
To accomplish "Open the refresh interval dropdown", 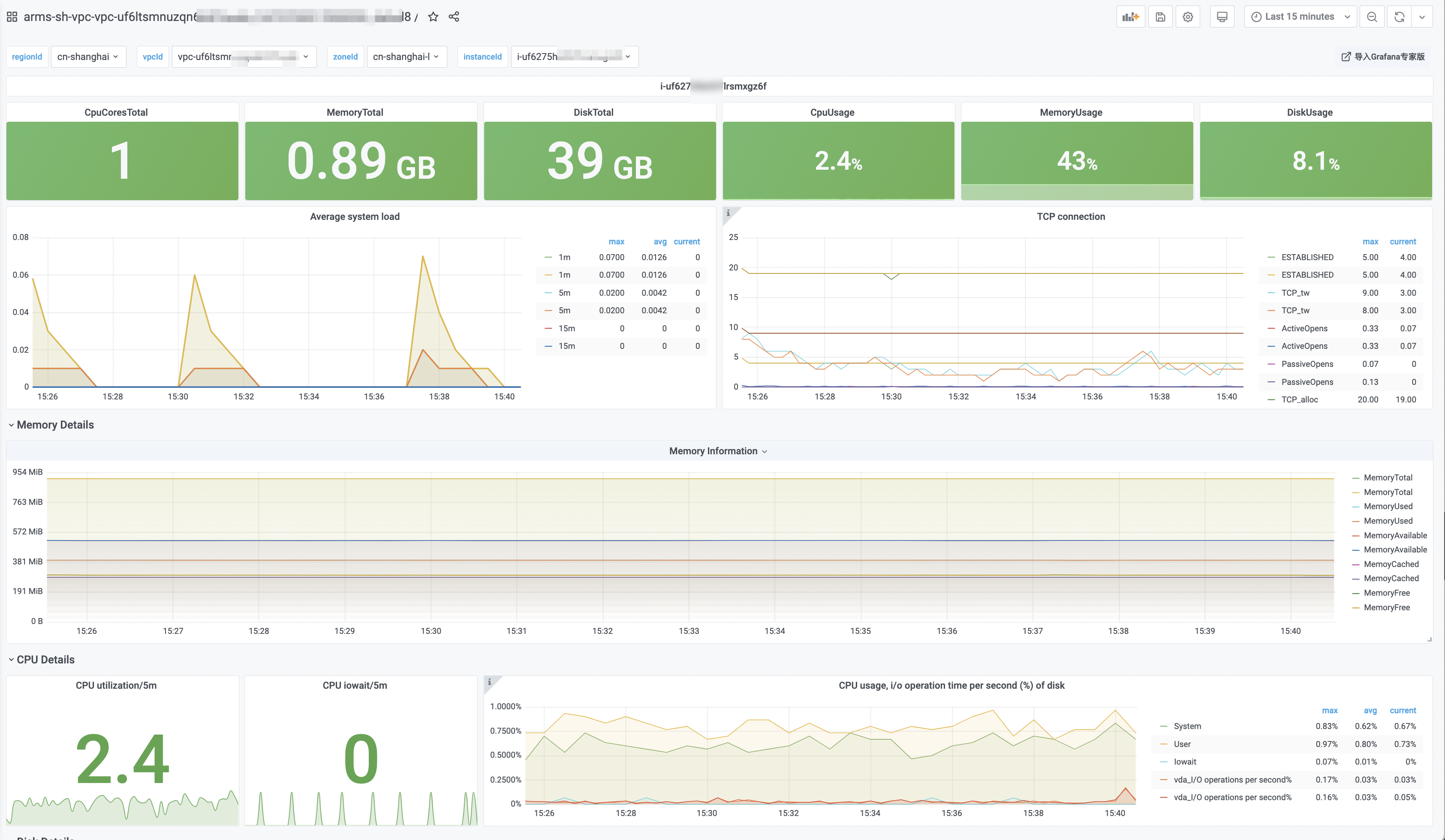I will tap(1422, 17).
